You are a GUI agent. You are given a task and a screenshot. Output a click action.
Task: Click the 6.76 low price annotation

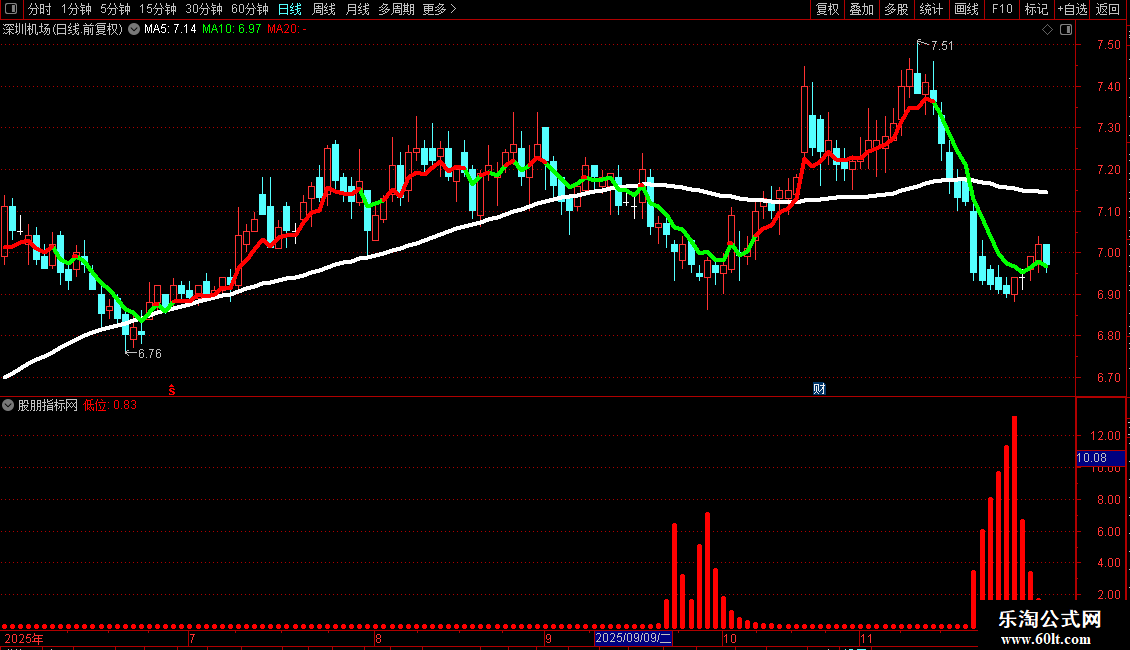(x=150, y=354)
